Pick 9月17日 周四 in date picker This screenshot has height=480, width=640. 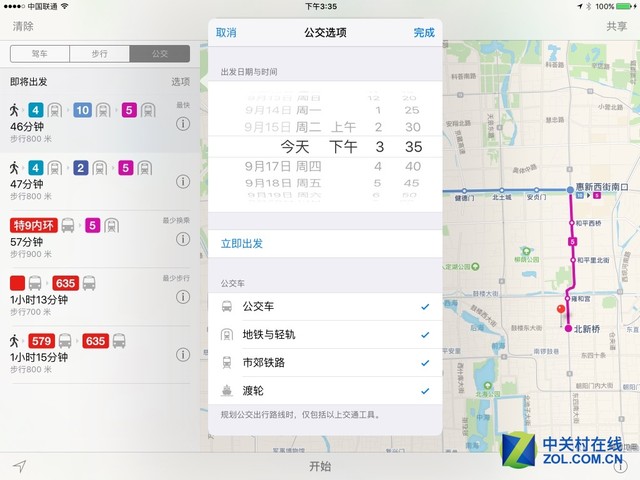point(283,166)
